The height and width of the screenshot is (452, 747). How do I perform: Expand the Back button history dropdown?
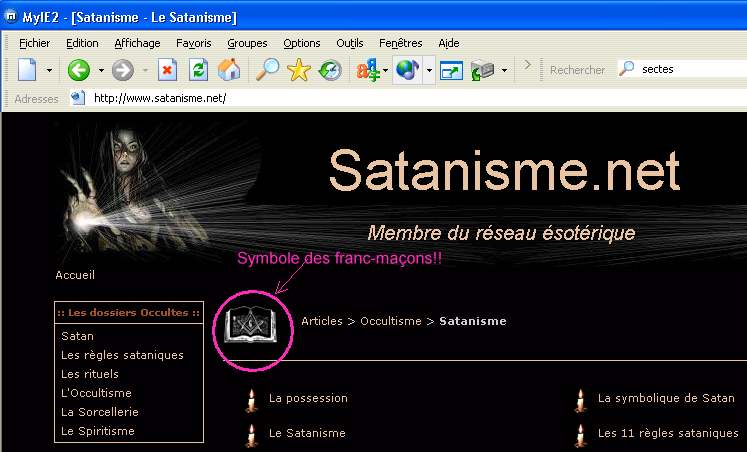(x=101, y=70)
